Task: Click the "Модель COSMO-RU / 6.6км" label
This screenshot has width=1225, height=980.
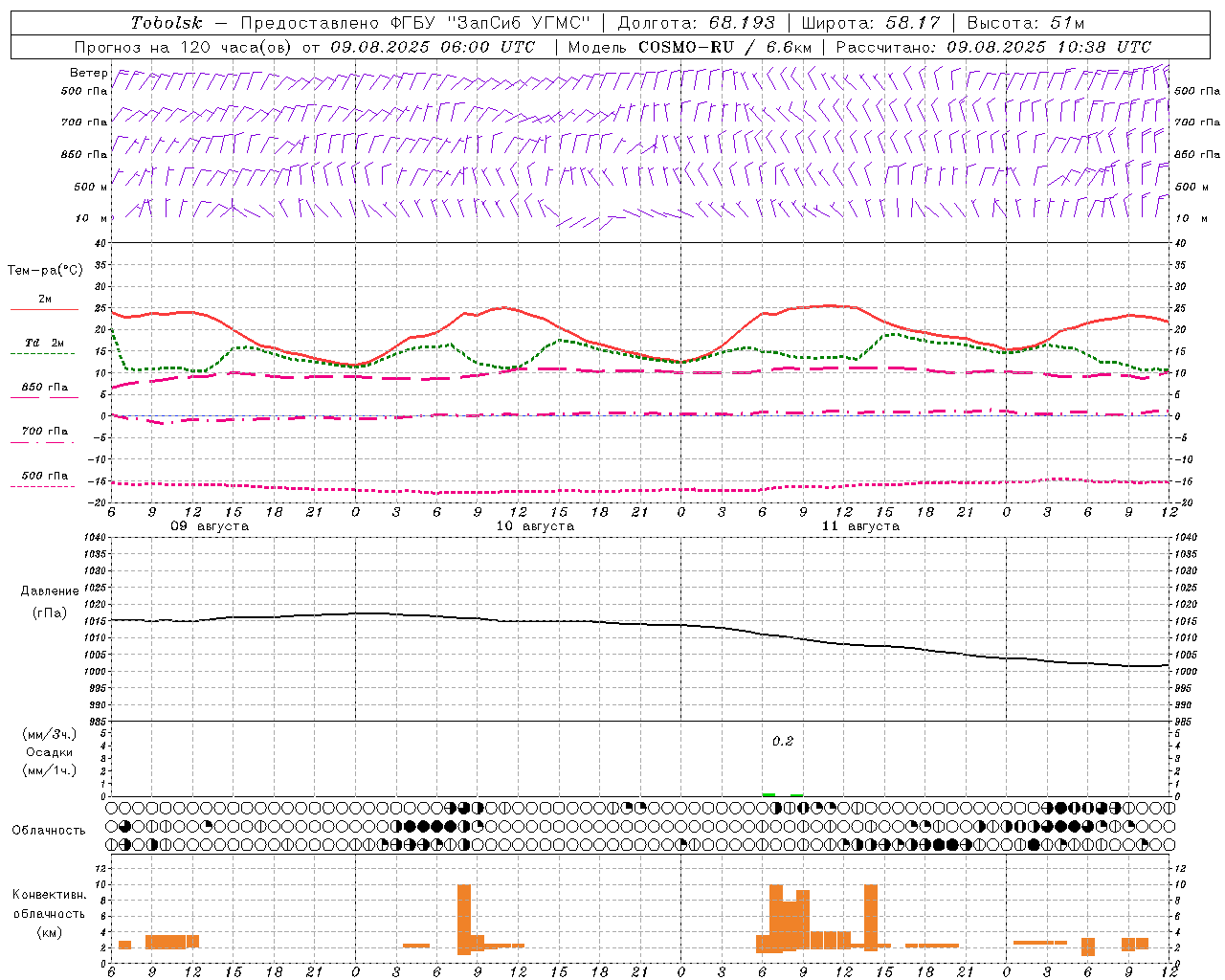Action: coord(690,47)
